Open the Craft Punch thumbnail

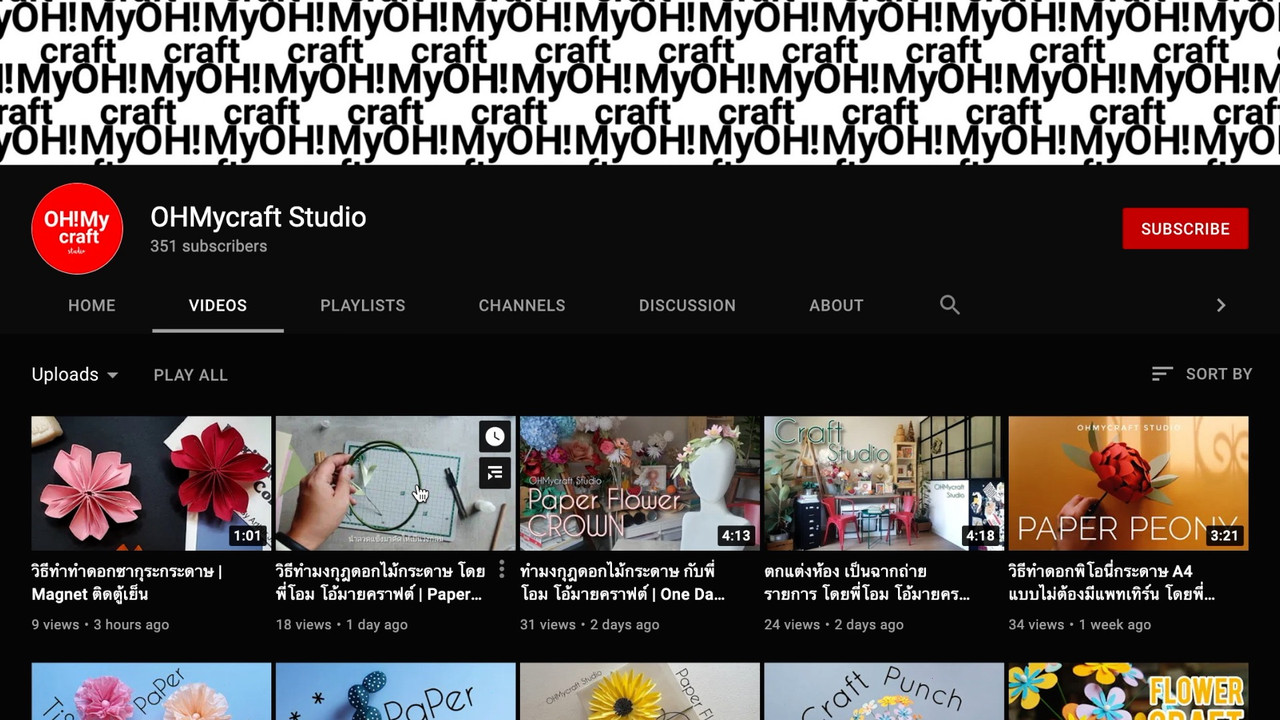coord(884,691)
